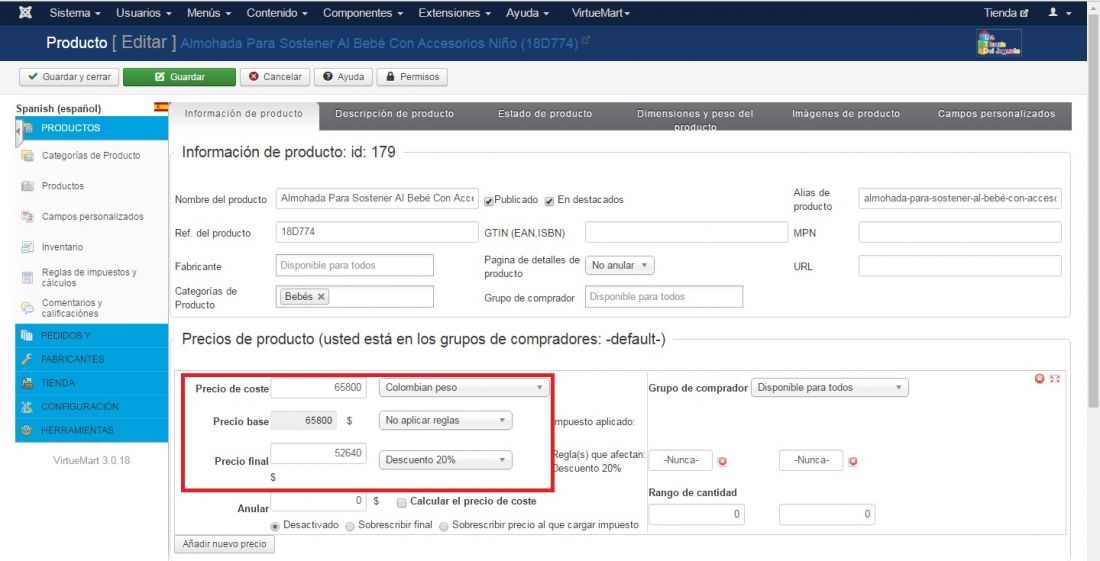Click the Joomla logo icon

[x=25, y=13]
